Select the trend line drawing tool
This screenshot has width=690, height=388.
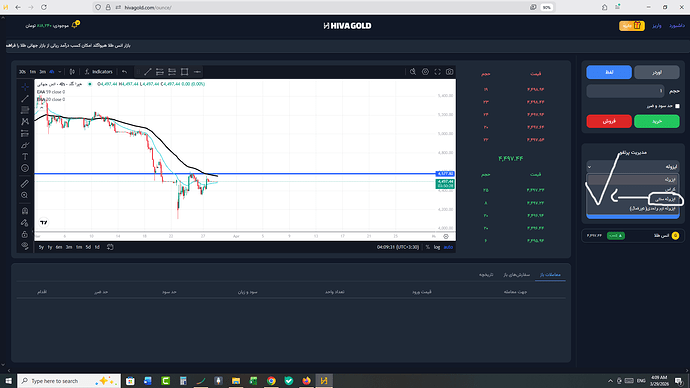pos(25,99)
